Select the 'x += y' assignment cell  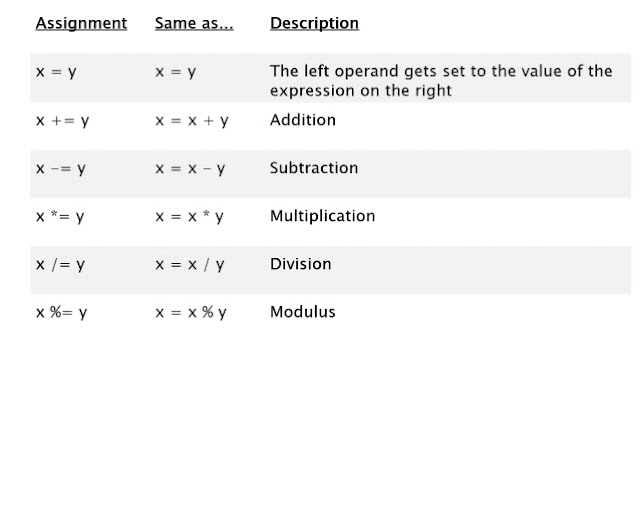(x=62, y=121)
